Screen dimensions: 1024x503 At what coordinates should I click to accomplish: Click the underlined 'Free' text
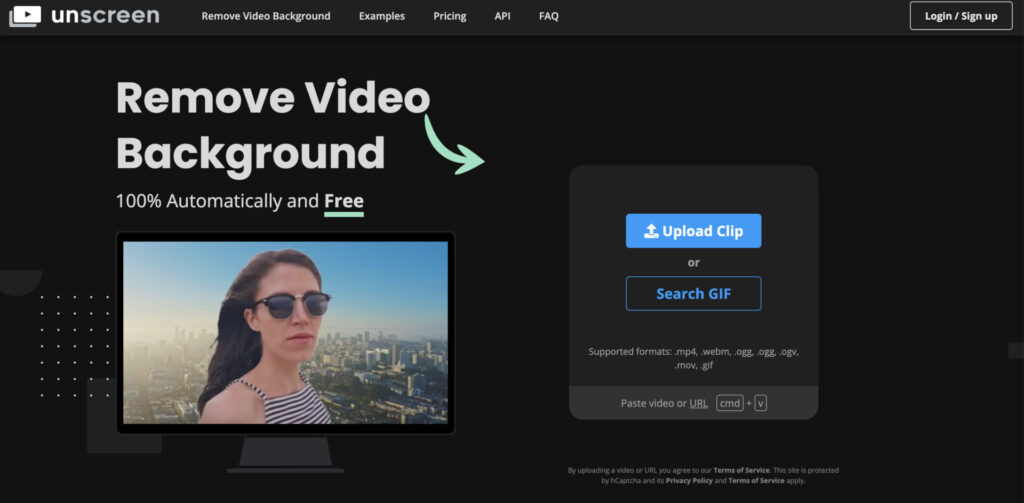[x=343, y=201]
